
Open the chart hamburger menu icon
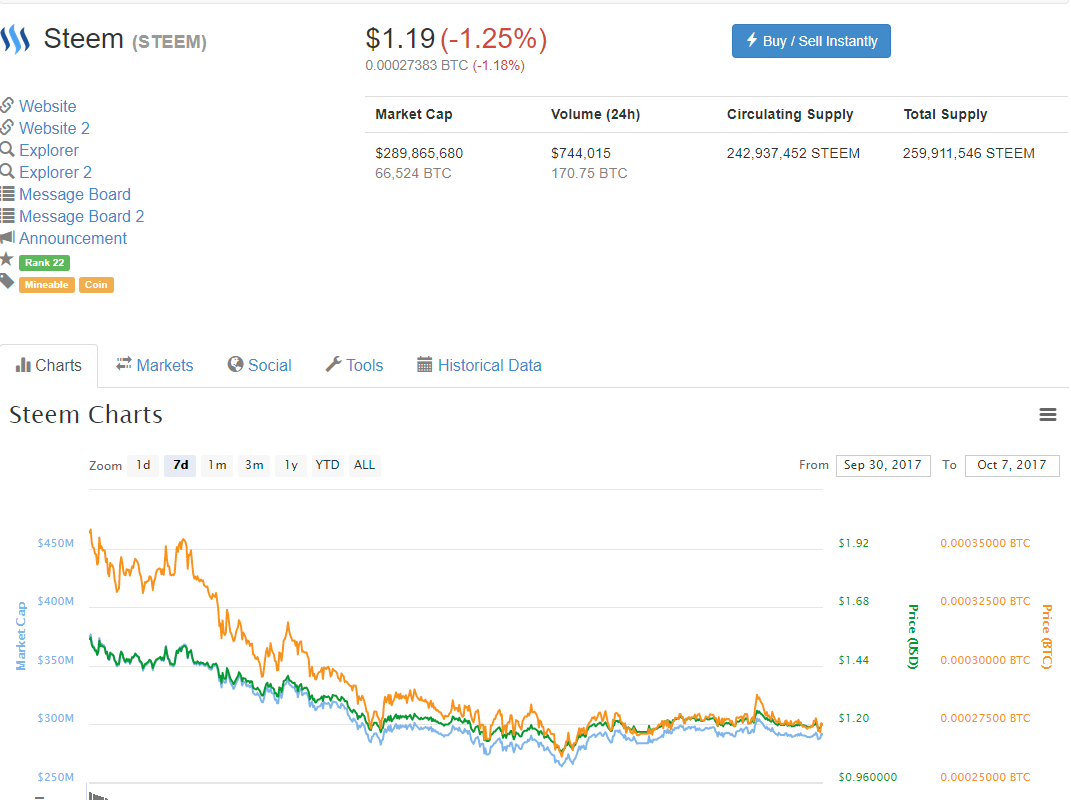click(x=1048, y=414)
